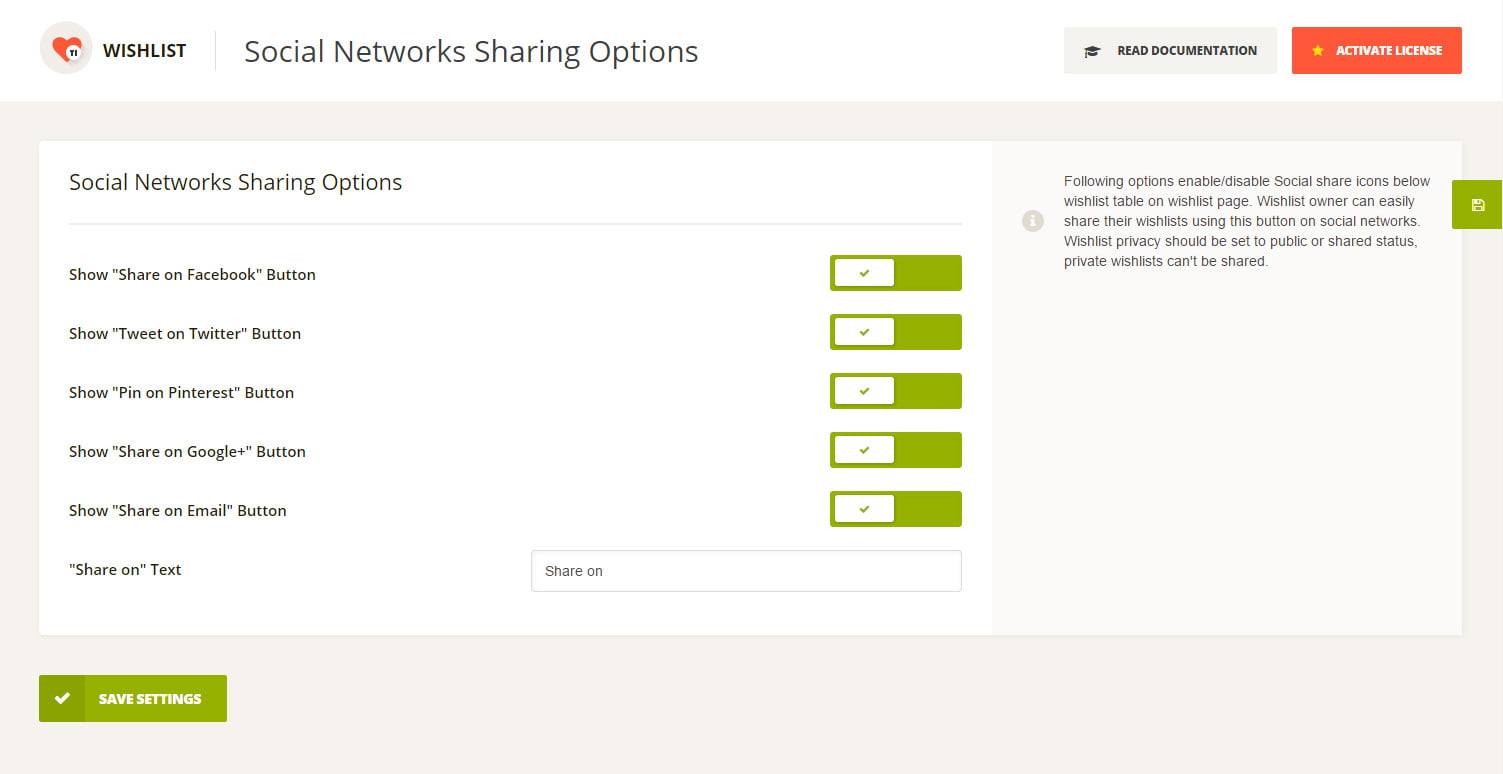Save changes with Save Settings button
Viewport: 1503px width, 774px height.
[x=133, y=698]
